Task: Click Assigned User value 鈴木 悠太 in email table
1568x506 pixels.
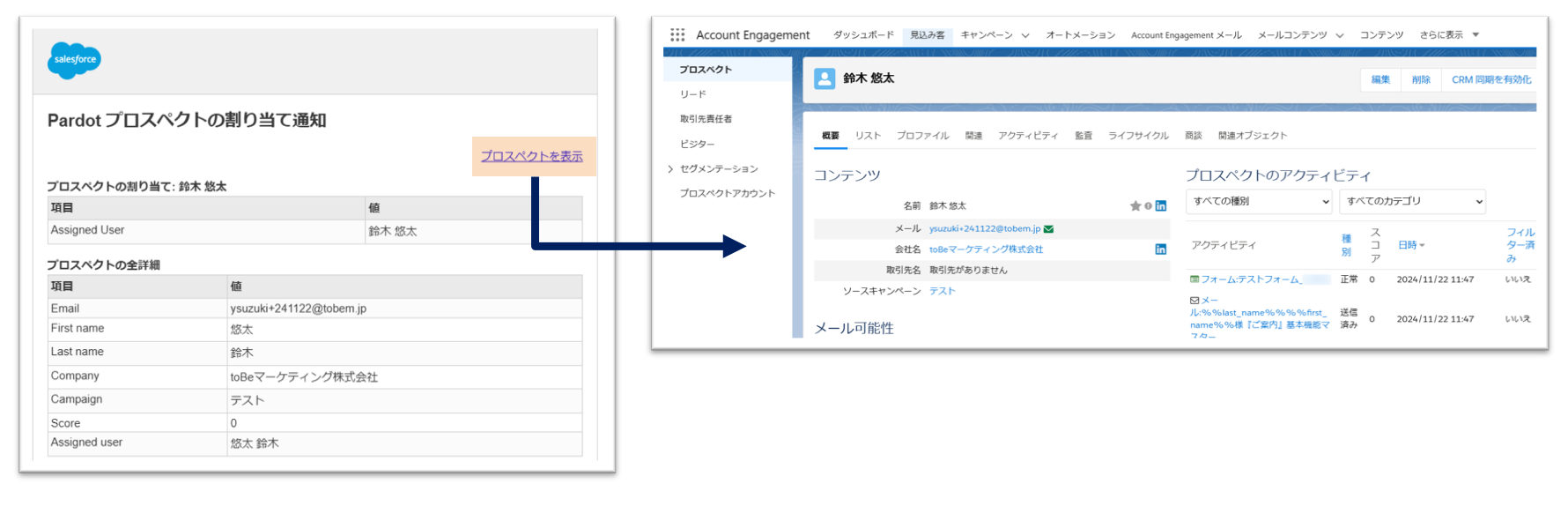Action: point(392,231)
